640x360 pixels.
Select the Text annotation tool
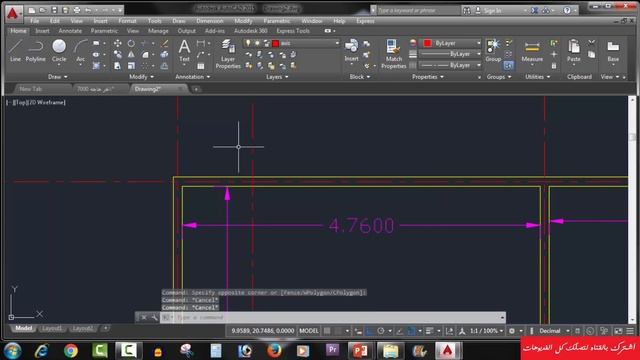[x=184, y=51]
